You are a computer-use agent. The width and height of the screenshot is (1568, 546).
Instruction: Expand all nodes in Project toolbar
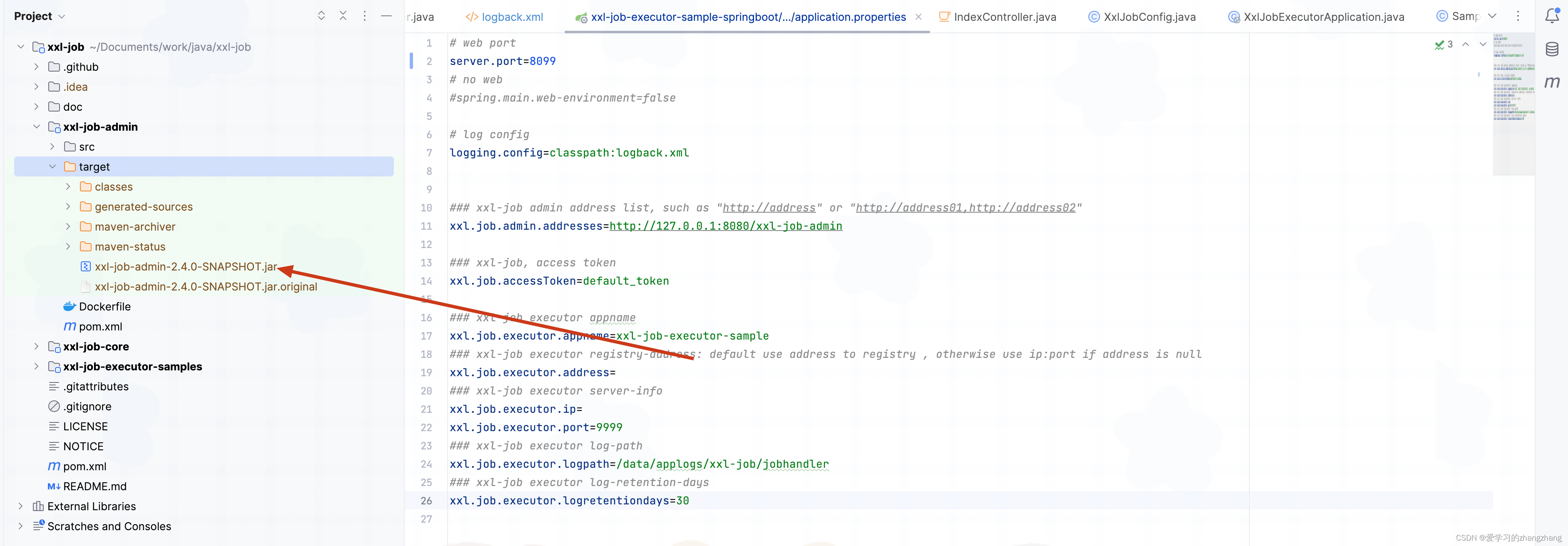pyautogui.click(x=321, y=16)
